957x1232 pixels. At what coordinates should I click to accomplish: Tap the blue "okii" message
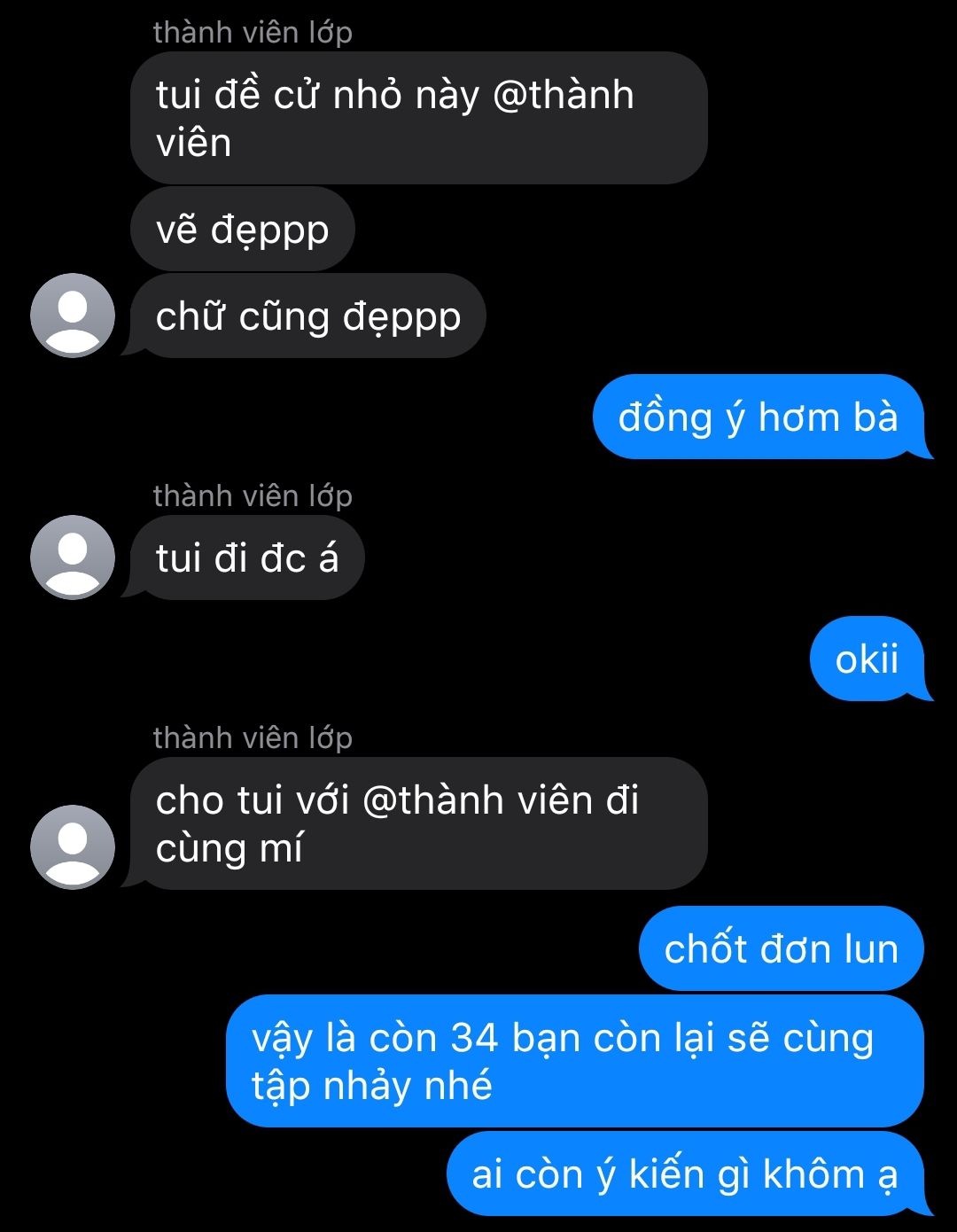868,659
